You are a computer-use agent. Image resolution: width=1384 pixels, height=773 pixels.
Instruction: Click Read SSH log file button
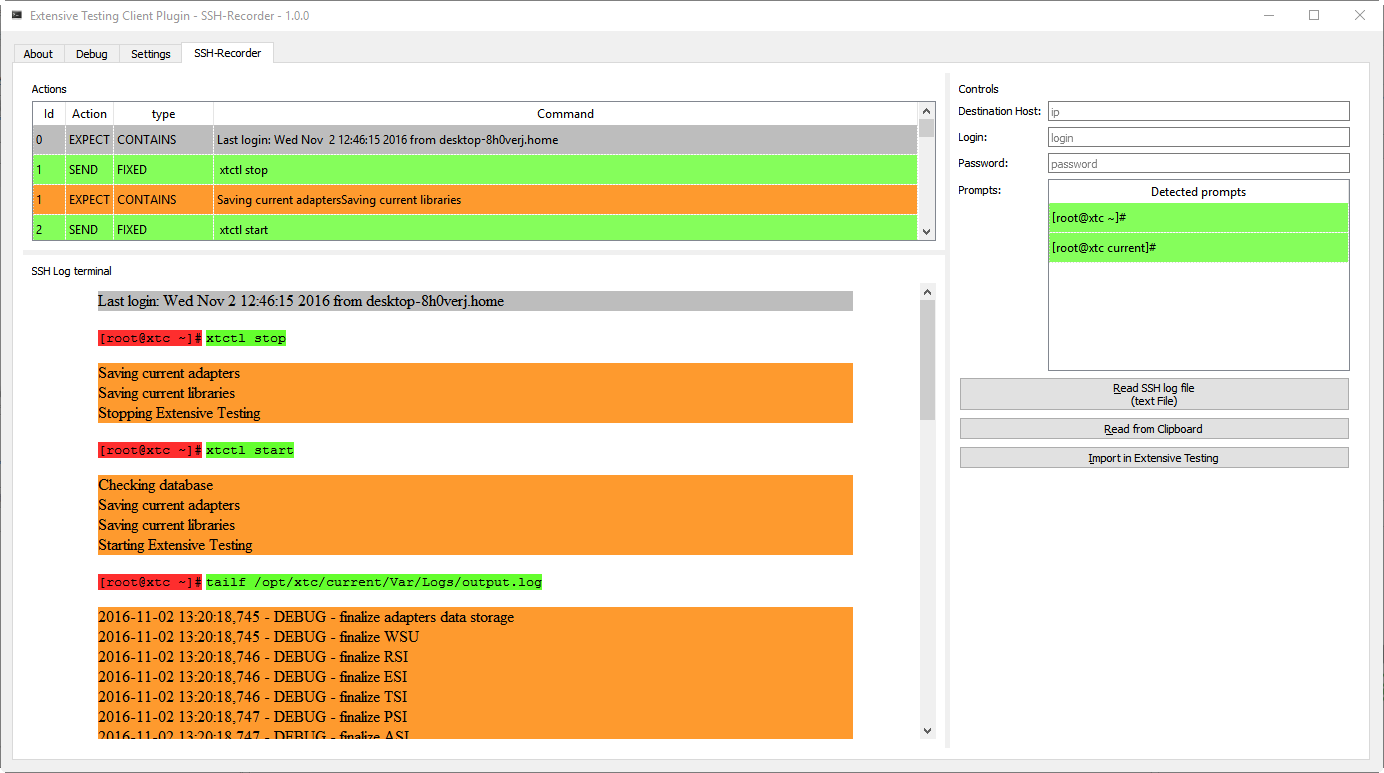(1154, 394)
